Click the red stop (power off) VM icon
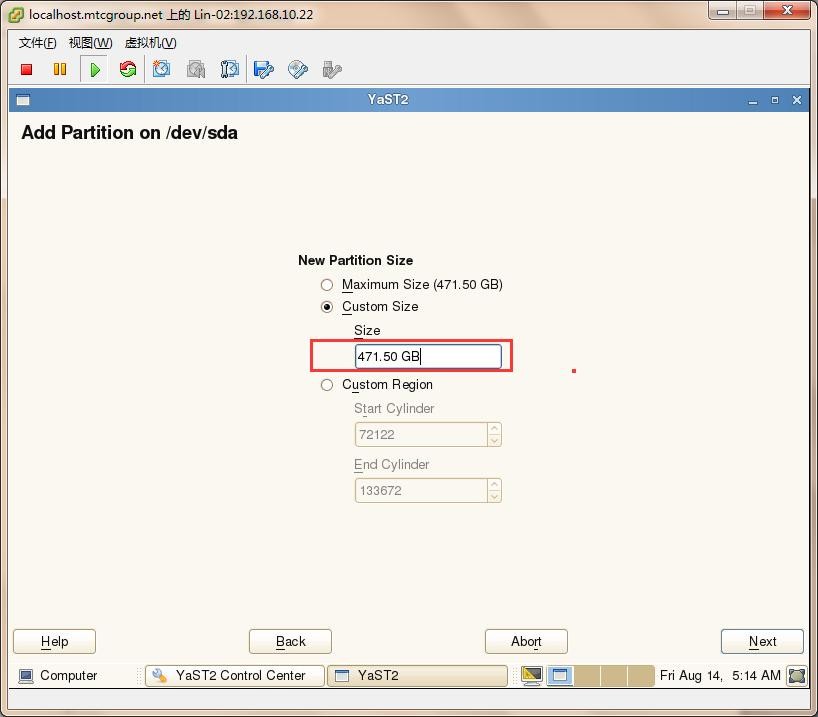Viewport: 818px width, 717px height. [27, 69]
